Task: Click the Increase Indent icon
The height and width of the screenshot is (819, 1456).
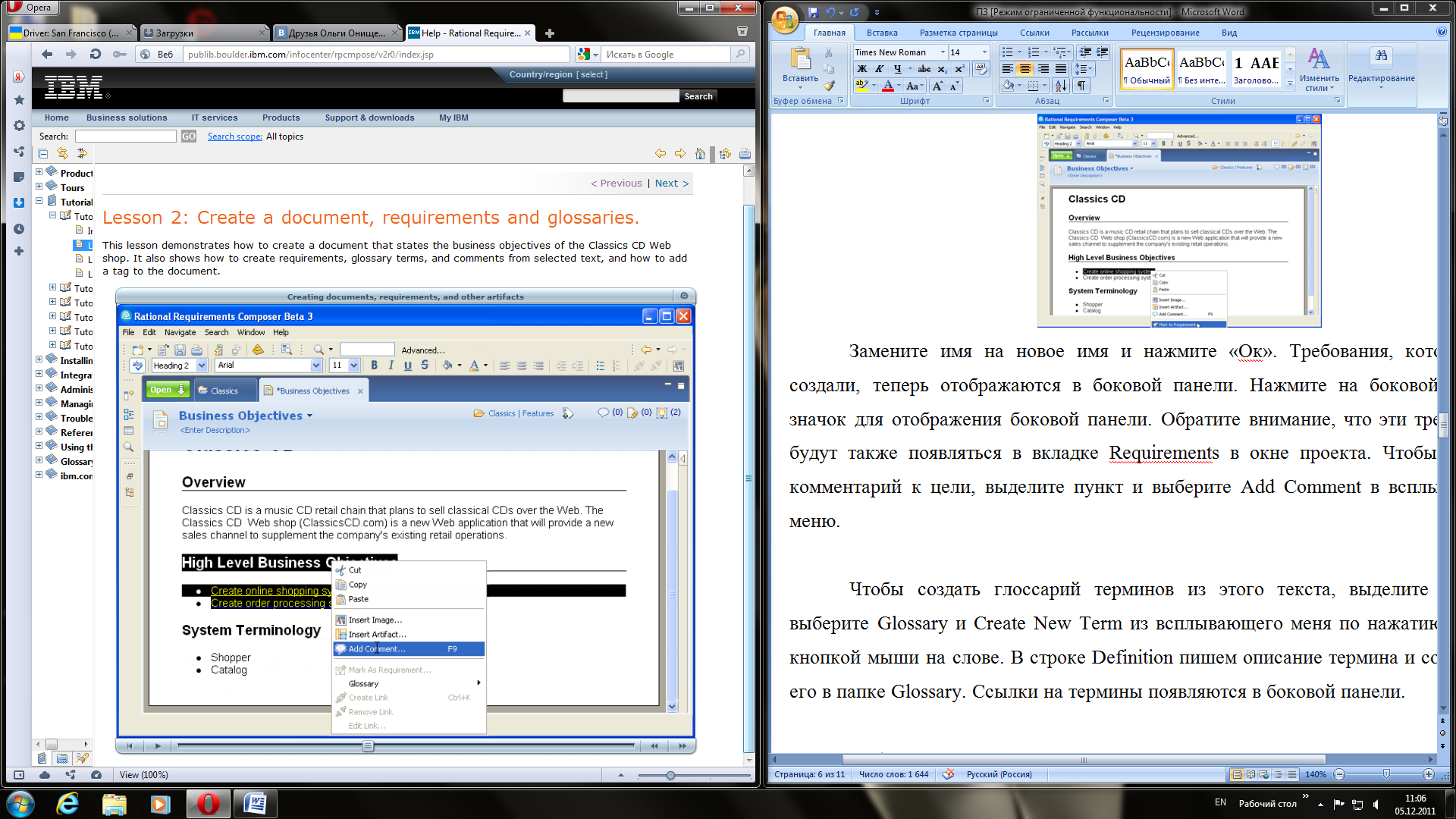Action: coord(1102,52)
